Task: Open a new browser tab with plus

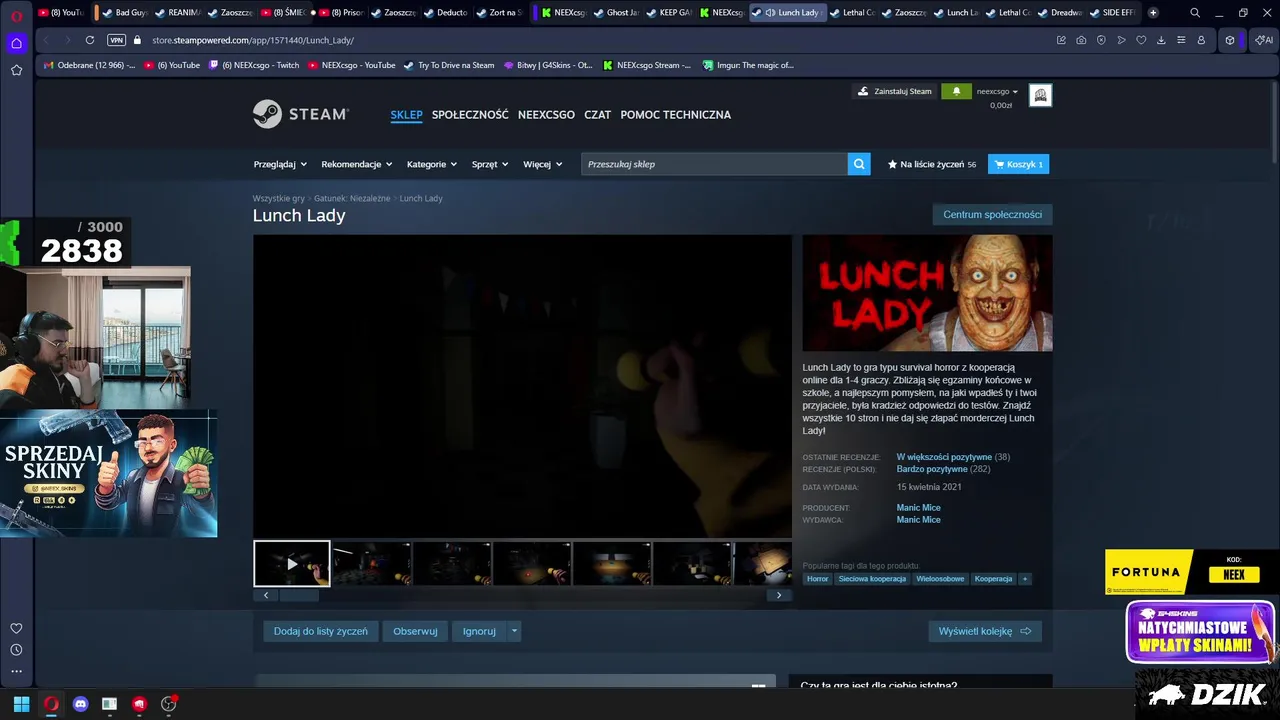Action: click(1153, 13)
